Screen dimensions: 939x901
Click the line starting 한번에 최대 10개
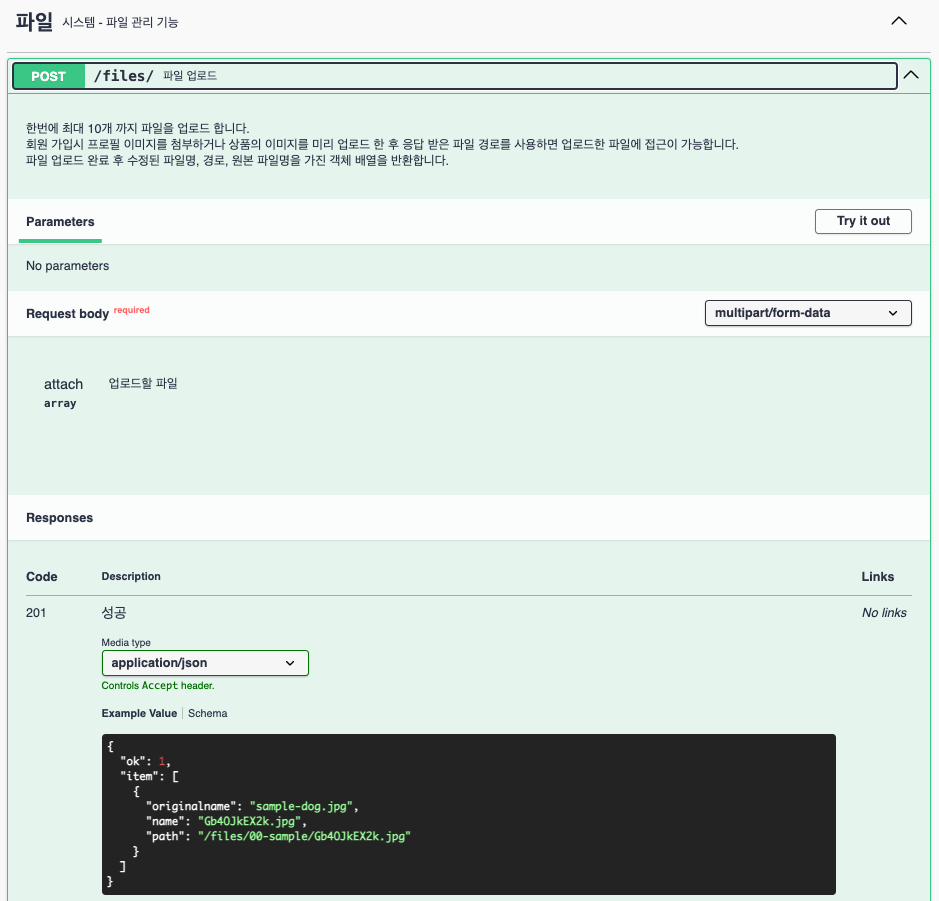pyautogui.click(x=137, y=128)
